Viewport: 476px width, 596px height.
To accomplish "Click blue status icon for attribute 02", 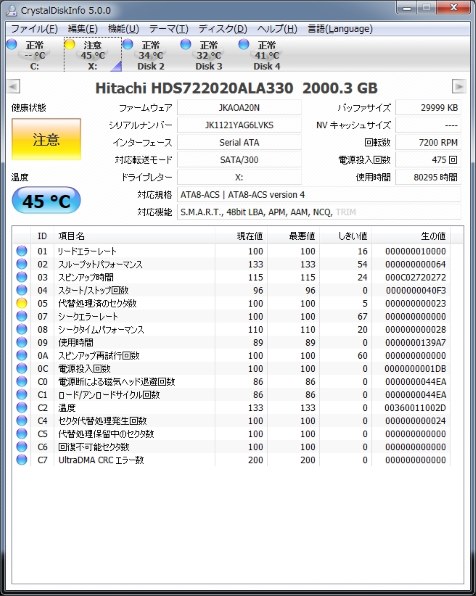I will click(x=22, y=264).
